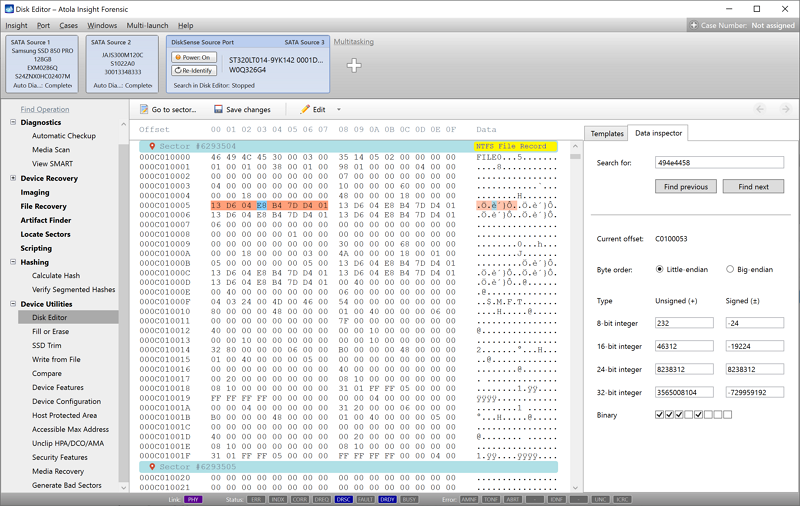Click the Go to sector page icon
This screenshot has width=800, height=506.
pos(144,109)
